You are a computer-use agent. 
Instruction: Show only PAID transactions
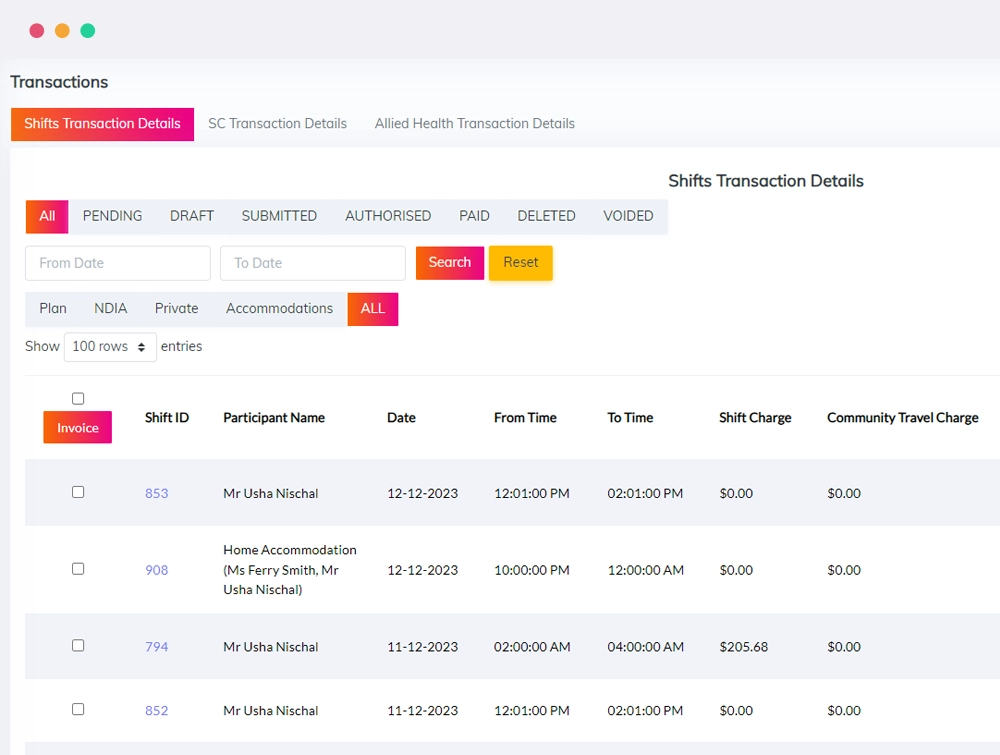click(474, 216)
